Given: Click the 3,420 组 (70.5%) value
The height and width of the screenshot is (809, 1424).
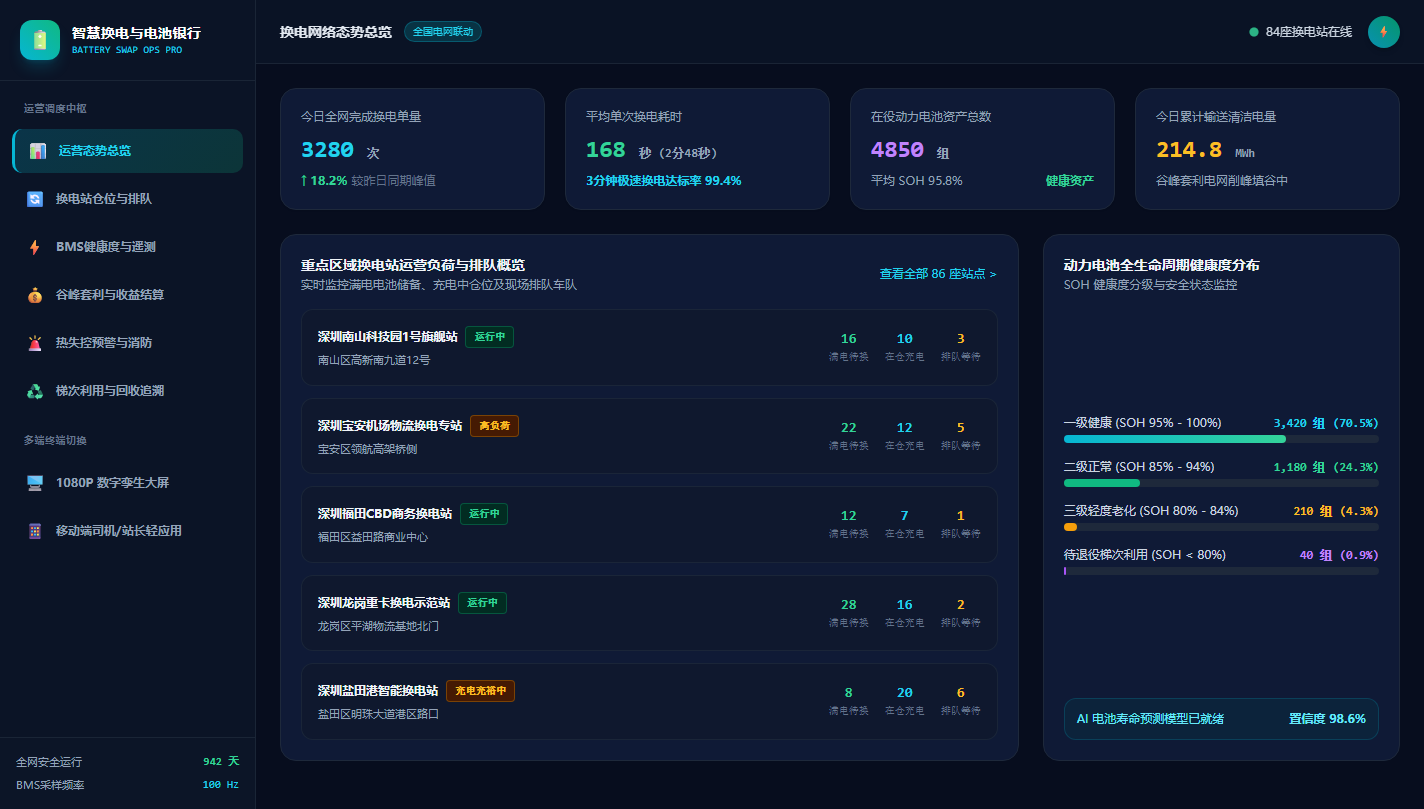Looking at the screenshot, I should coord(1326,423).
